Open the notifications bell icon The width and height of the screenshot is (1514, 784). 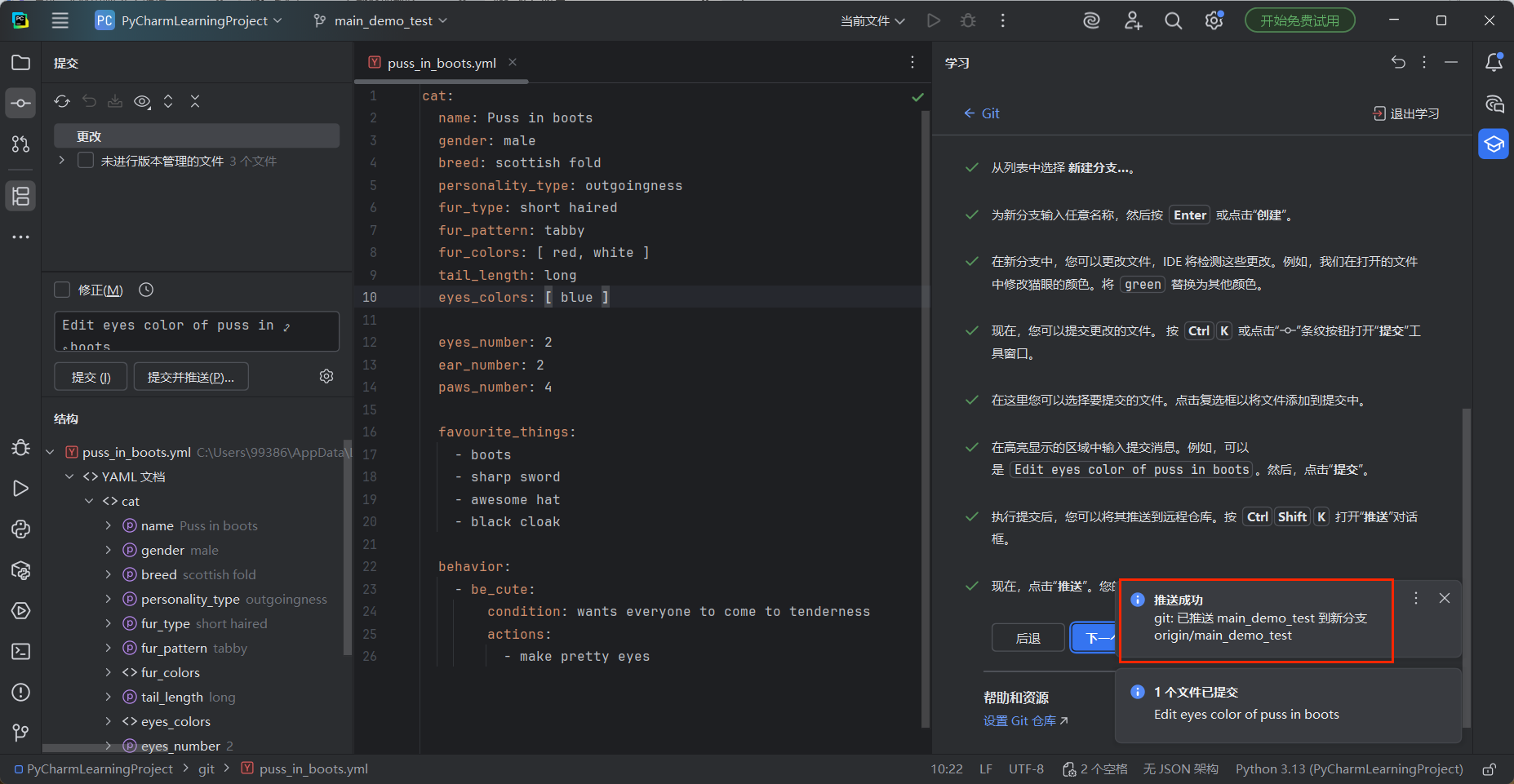coord(1494,63)
